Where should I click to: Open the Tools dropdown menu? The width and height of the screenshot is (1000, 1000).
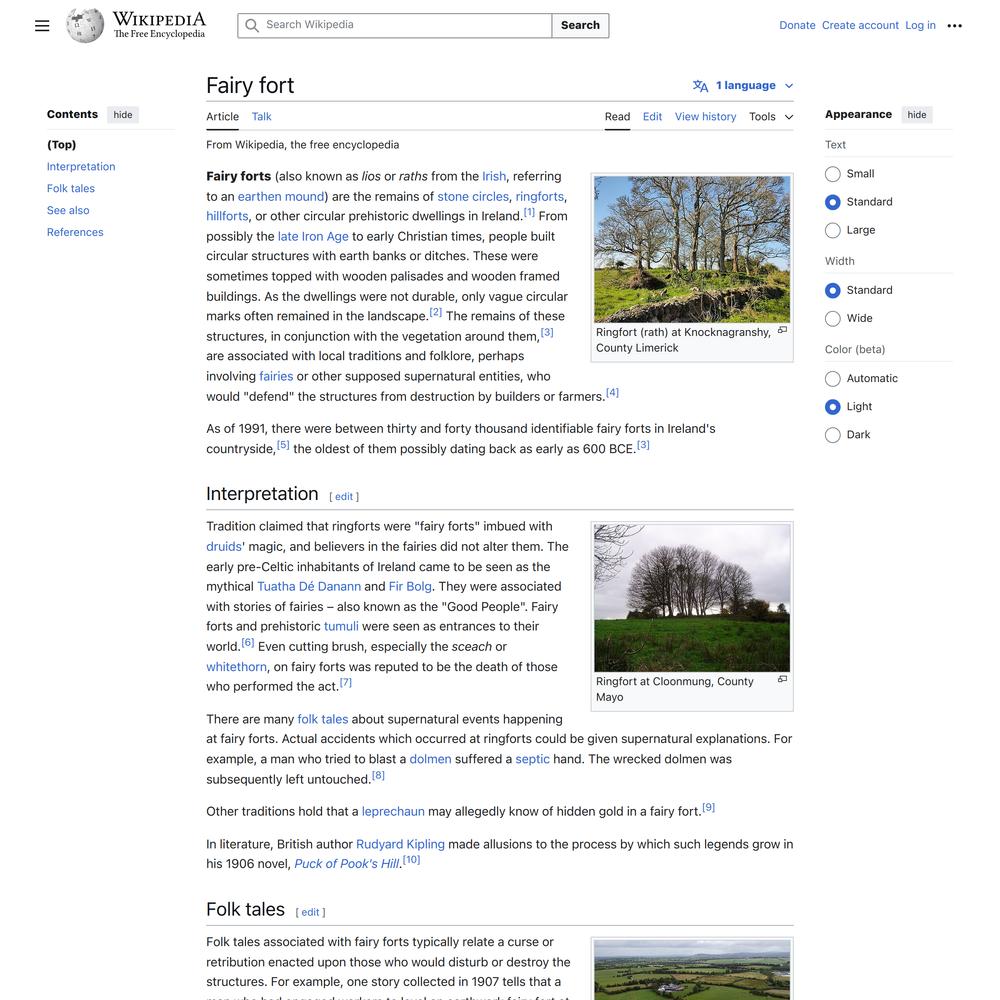771,117
